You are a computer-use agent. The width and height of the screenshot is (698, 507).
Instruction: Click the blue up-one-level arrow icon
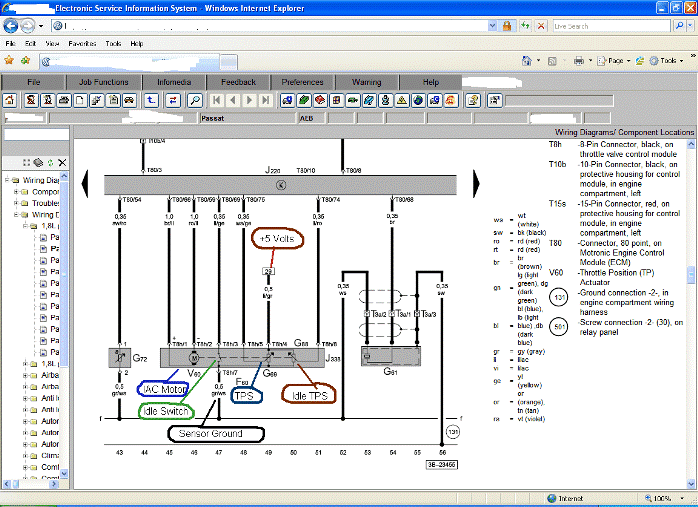coord(151,100)
